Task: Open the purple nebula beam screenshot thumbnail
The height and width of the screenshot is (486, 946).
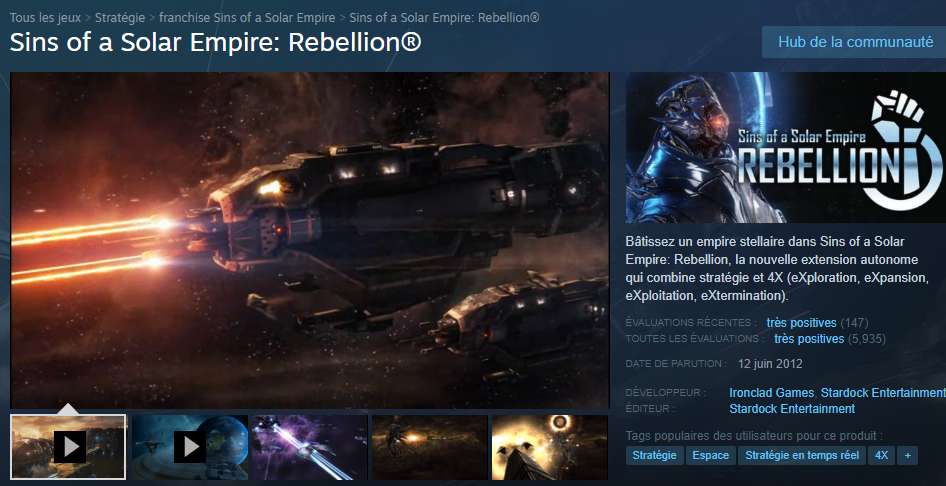Action: (310, 447)
